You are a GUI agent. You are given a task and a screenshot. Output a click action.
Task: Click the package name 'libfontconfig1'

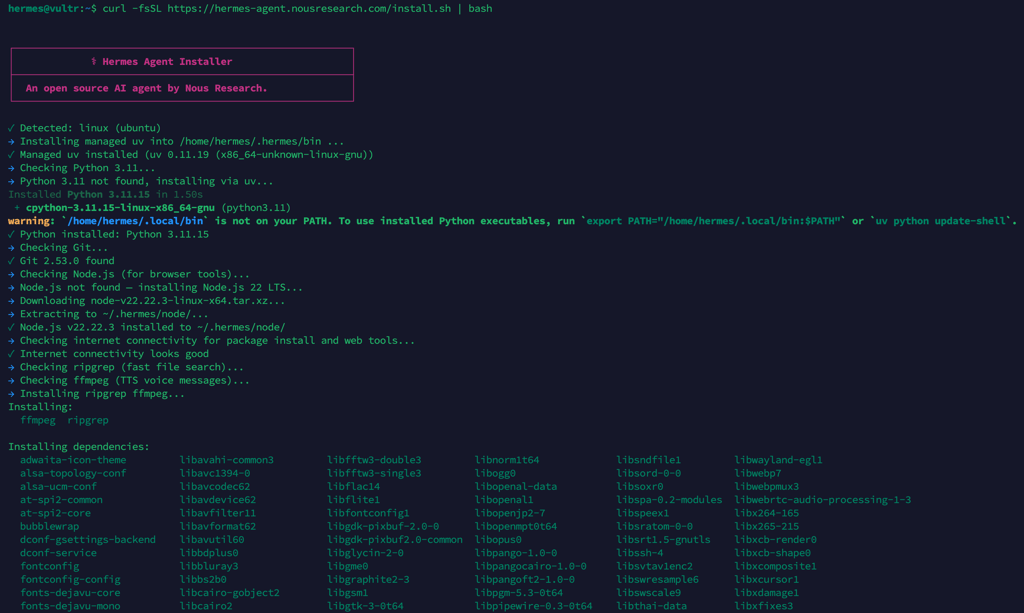tap(368, 513)
